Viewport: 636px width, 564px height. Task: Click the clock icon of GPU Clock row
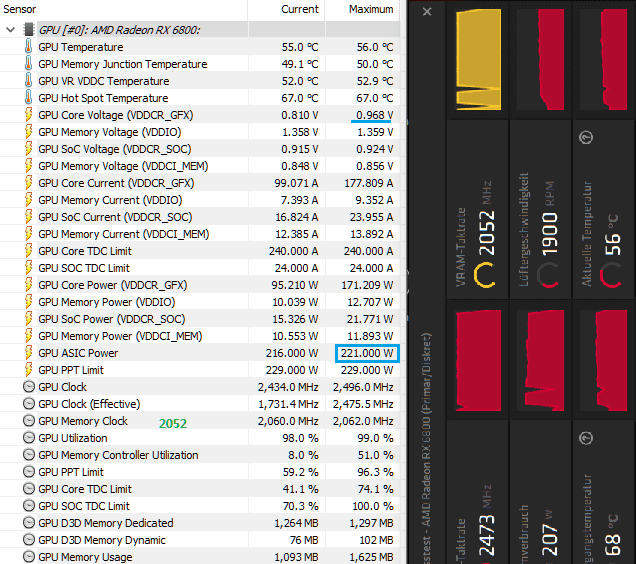(29, 387)
